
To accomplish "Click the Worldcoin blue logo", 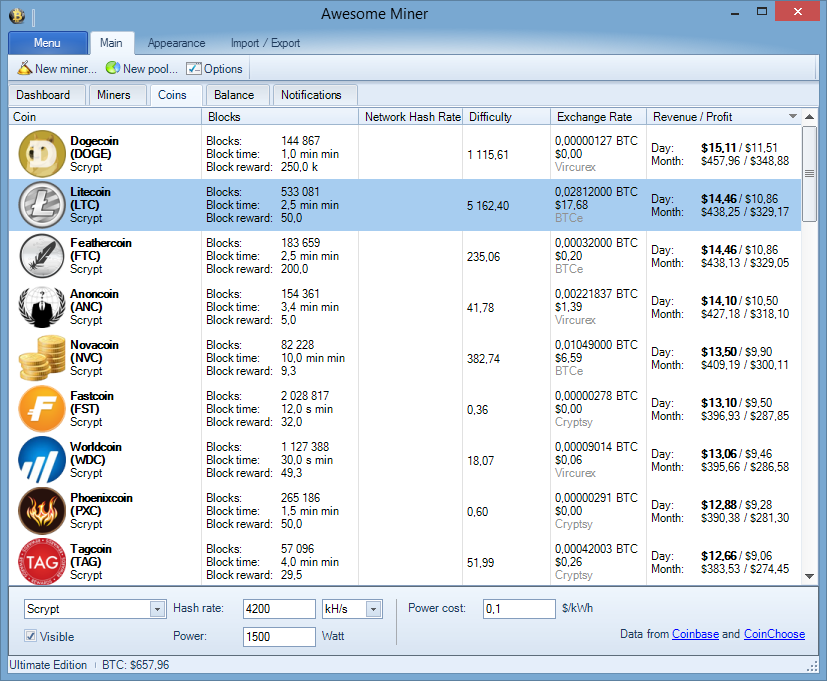I will click(x=42, y=459).
